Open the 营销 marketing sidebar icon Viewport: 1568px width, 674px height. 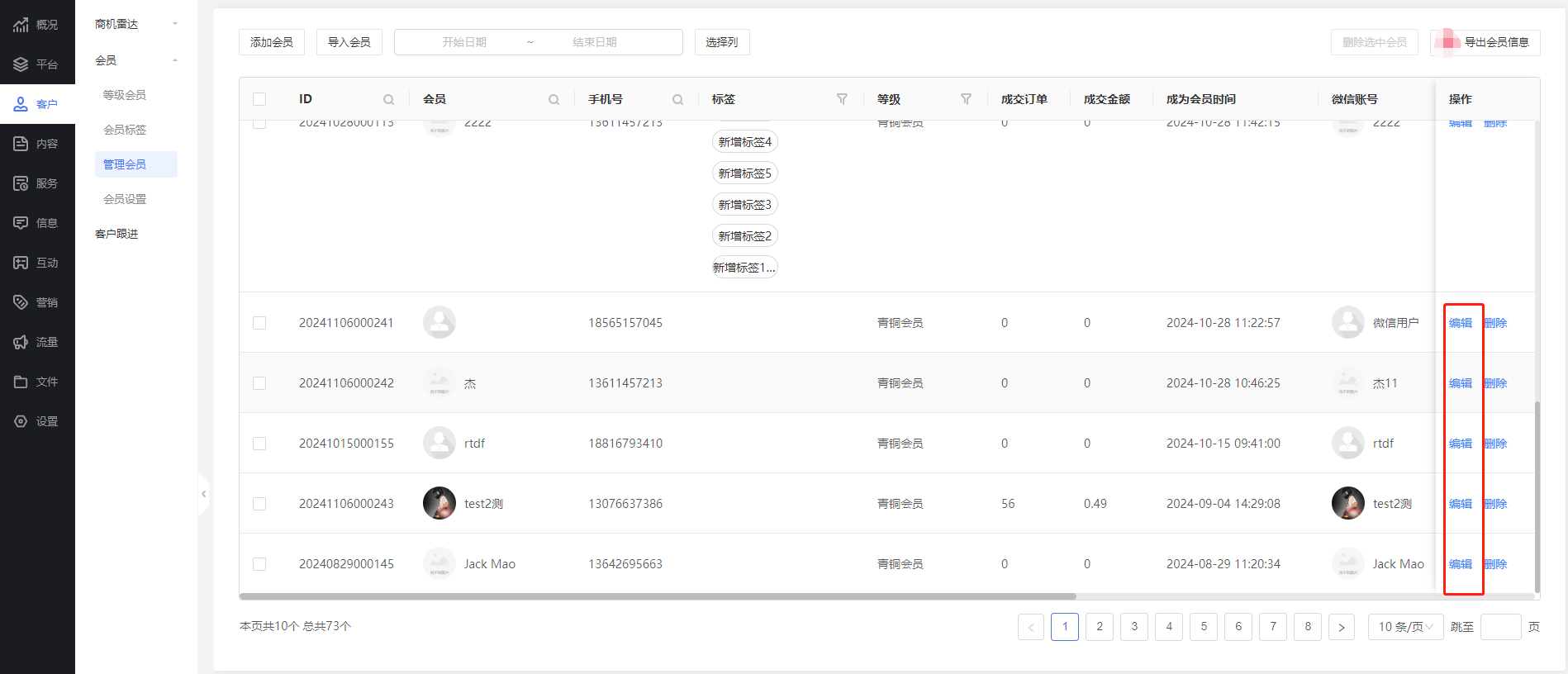click(x=21, y=302)
